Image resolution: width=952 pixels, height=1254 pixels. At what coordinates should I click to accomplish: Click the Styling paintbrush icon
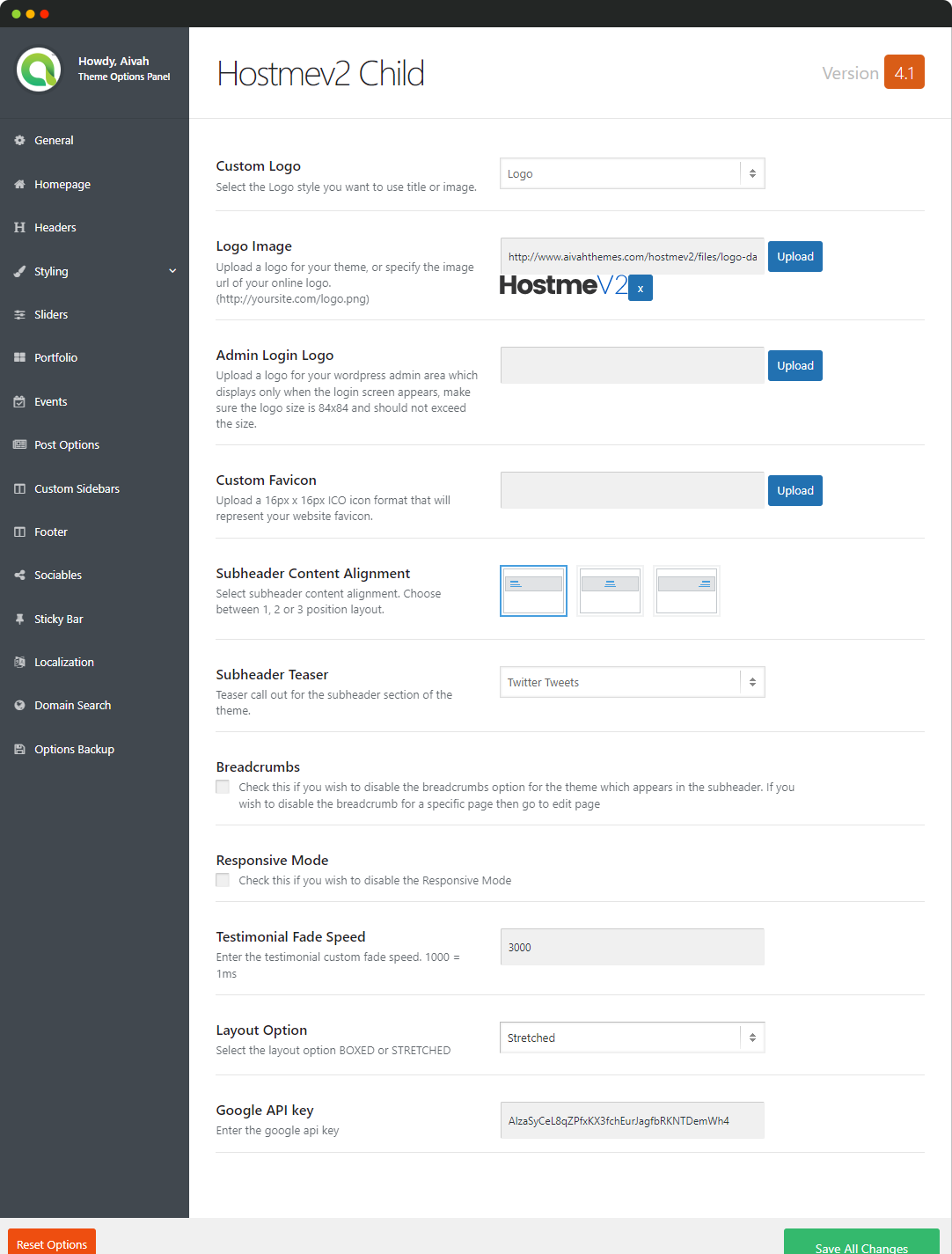(x=19, y=272)
